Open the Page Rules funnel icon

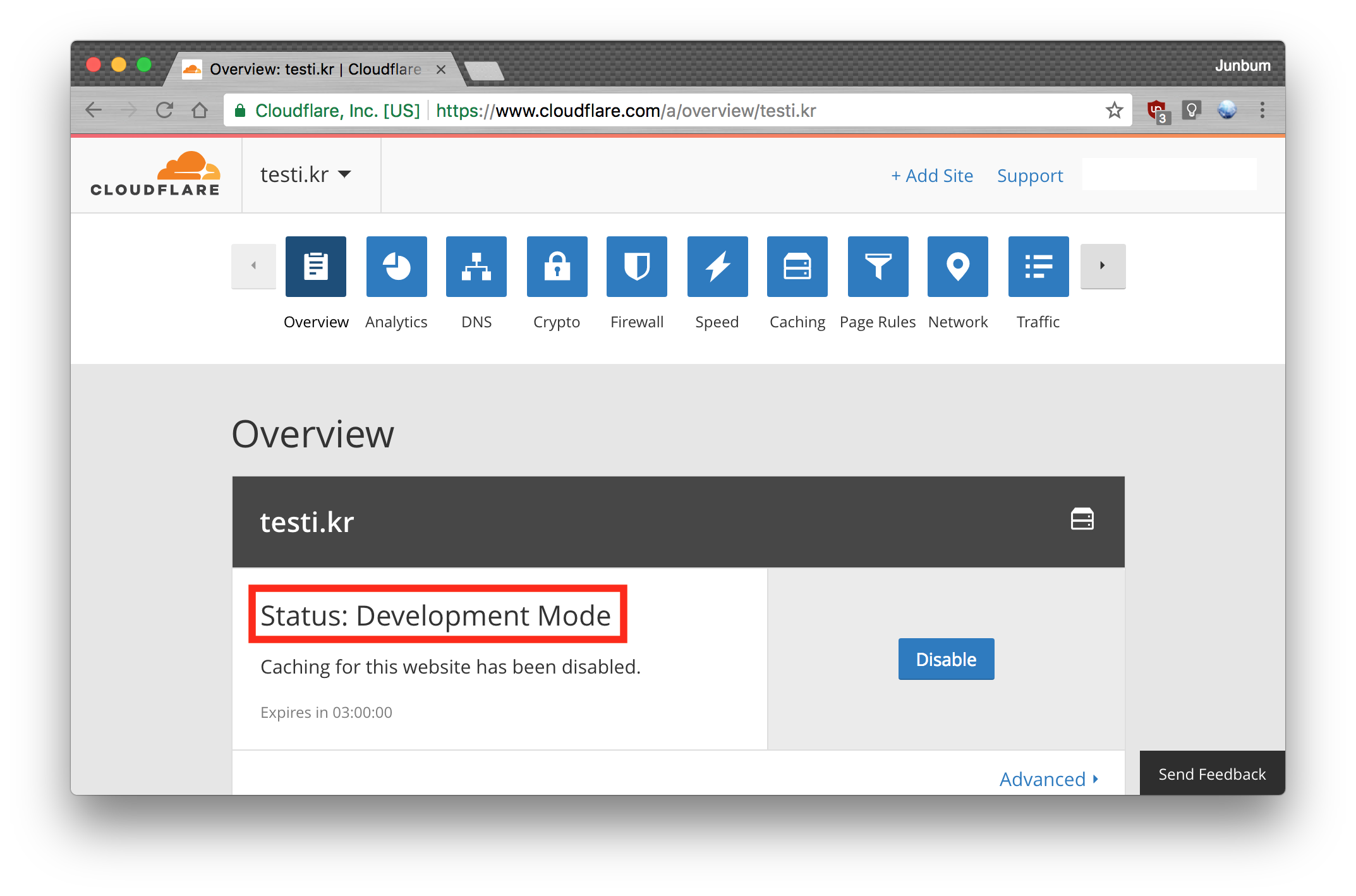tap(878, 266)
